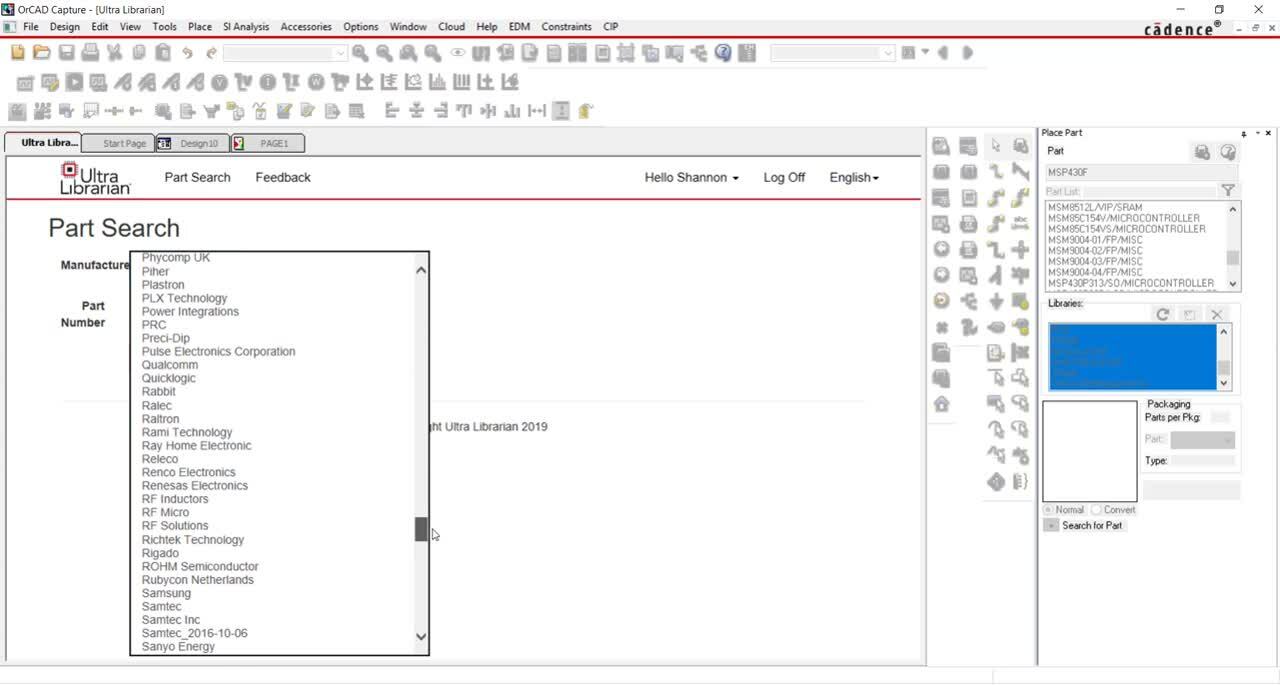Expand the Search for Part section

(x=1051, y=526)
